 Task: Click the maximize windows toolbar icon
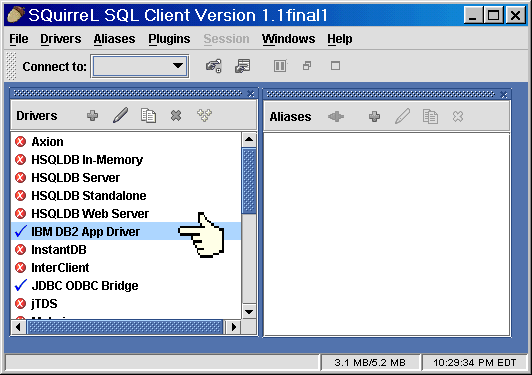pyautogui.click(x=335, y=65)
